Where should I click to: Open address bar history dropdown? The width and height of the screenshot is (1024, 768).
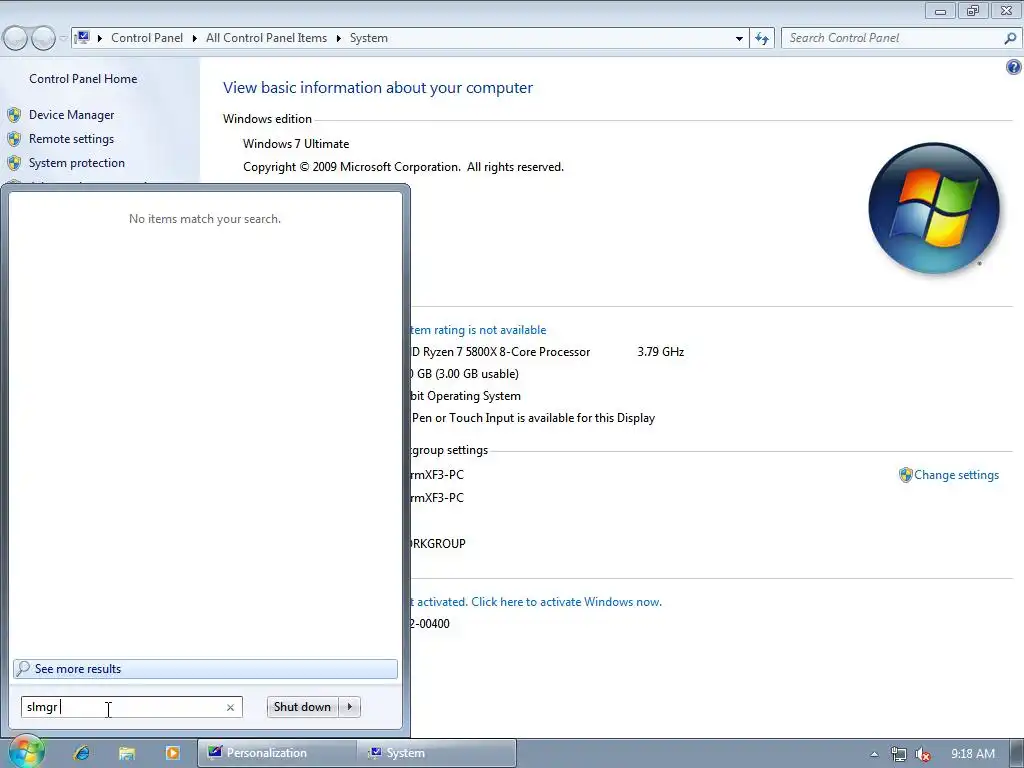739,39
